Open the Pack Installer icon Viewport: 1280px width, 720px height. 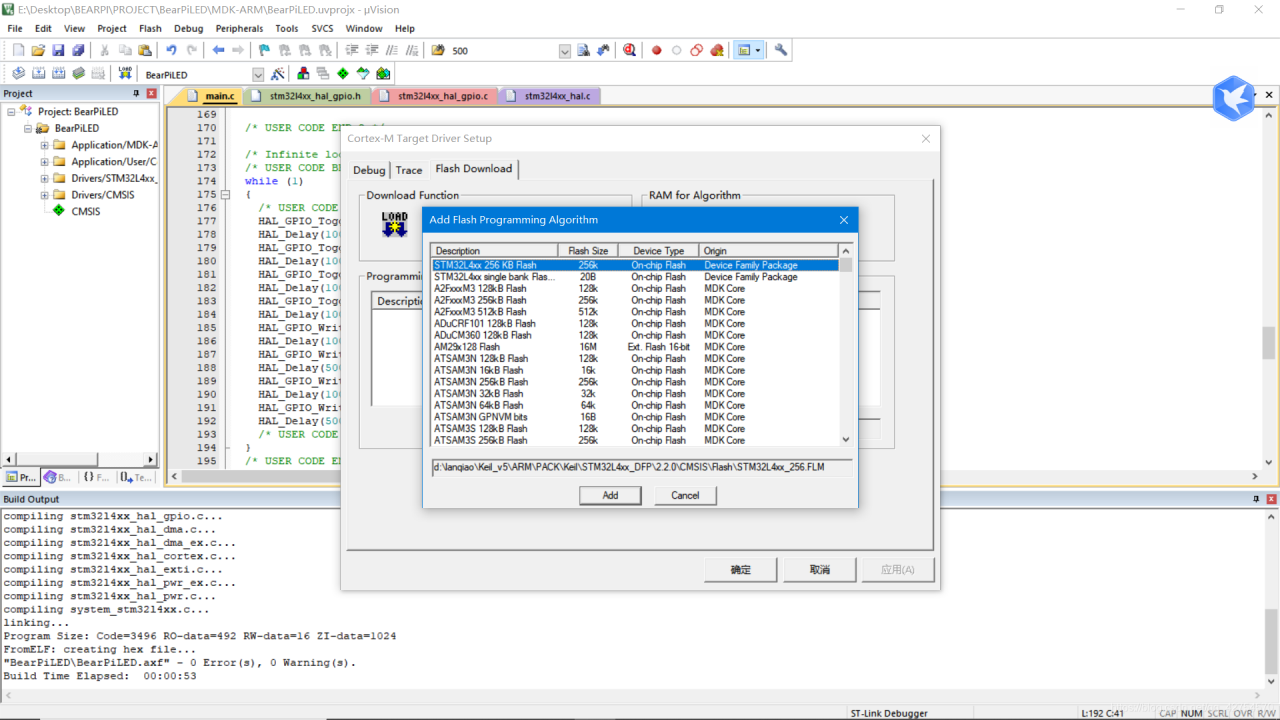coord(383,74)
